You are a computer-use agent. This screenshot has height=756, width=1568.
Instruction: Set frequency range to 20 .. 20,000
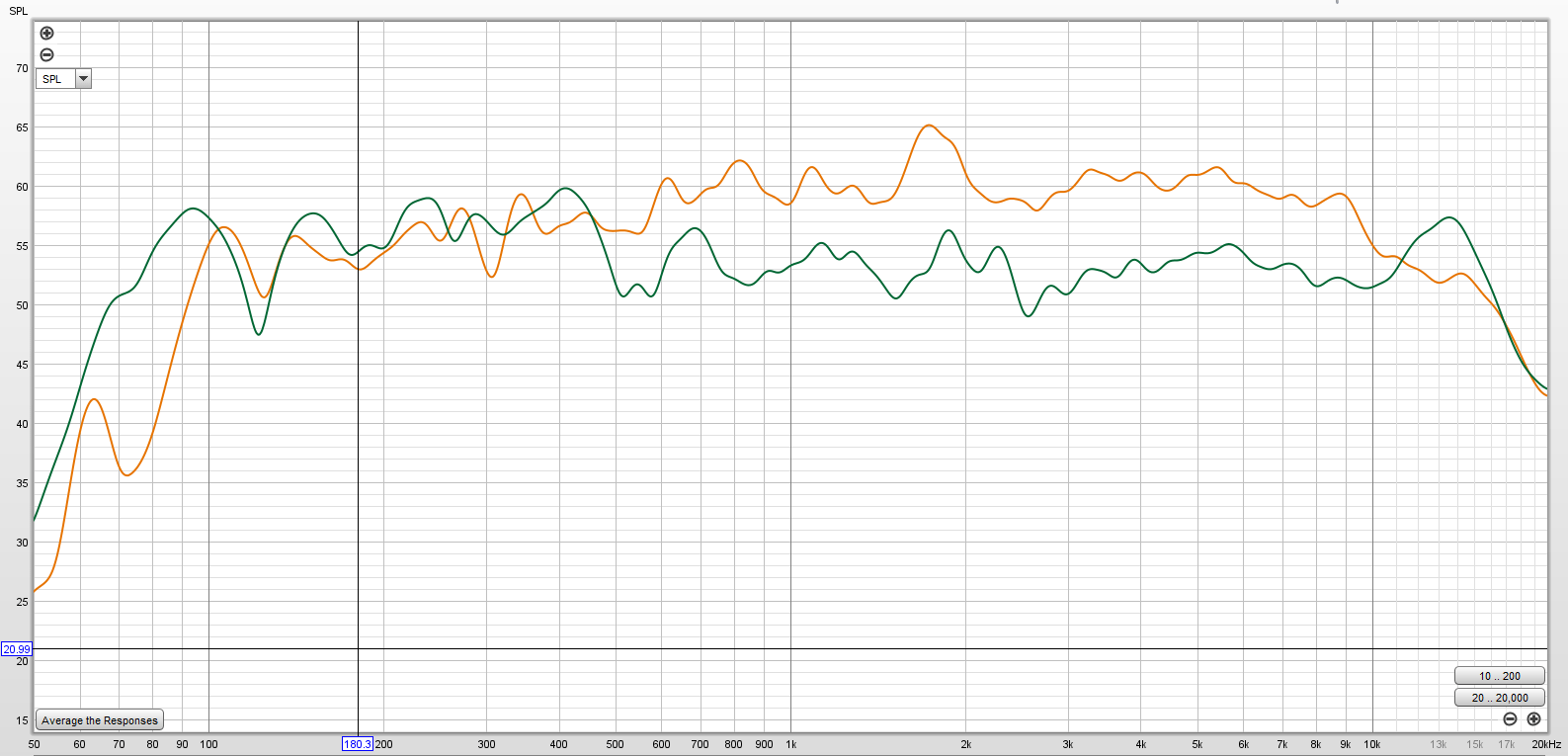coord(1499,698)
